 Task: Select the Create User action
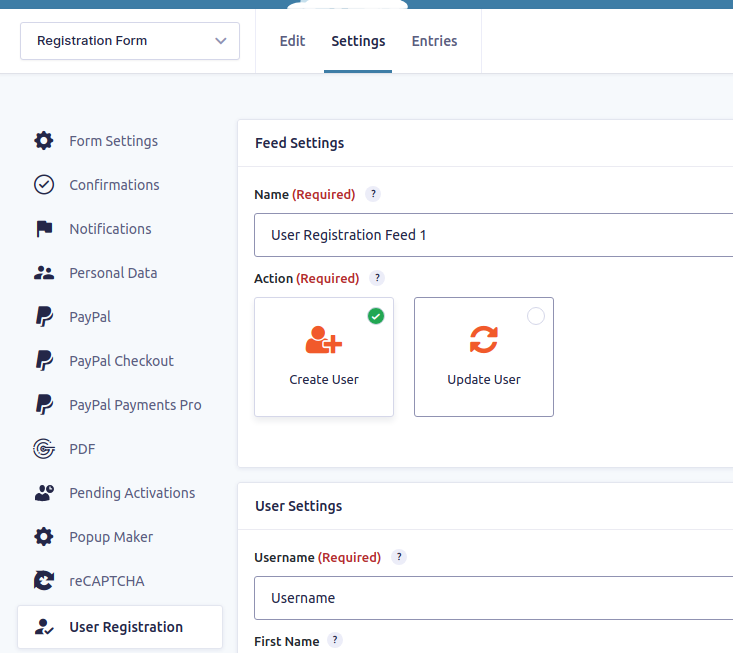click(x=324, y=357)
